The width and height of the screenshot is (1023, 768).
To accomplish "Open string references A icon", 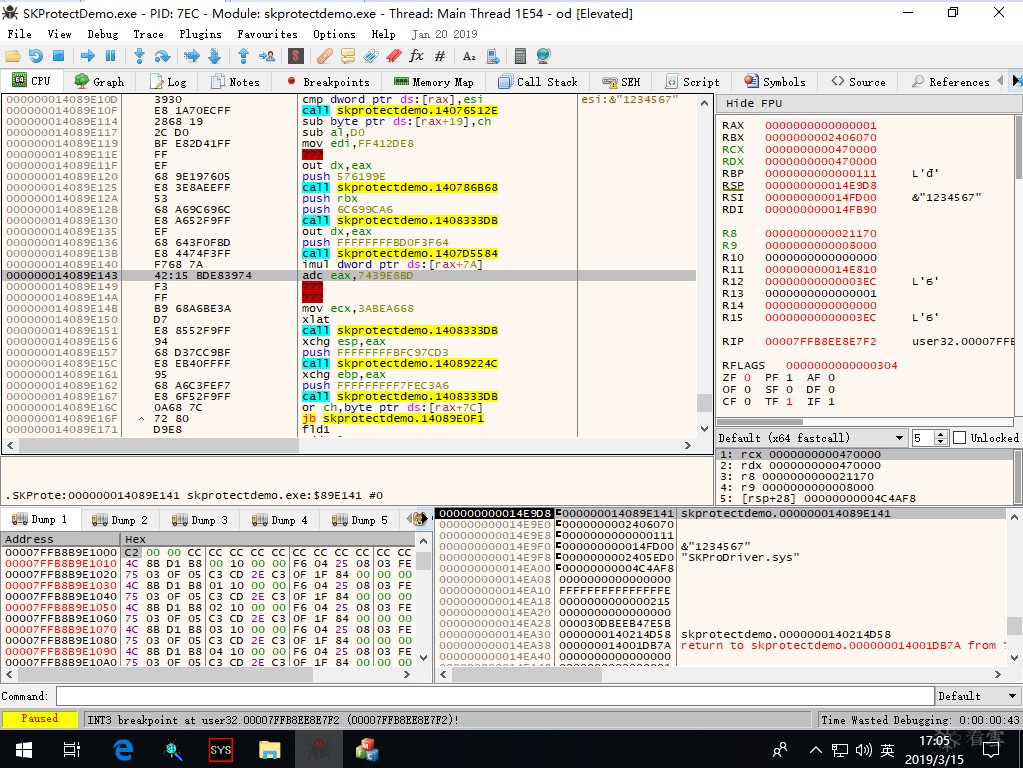I will pos(469,57).
